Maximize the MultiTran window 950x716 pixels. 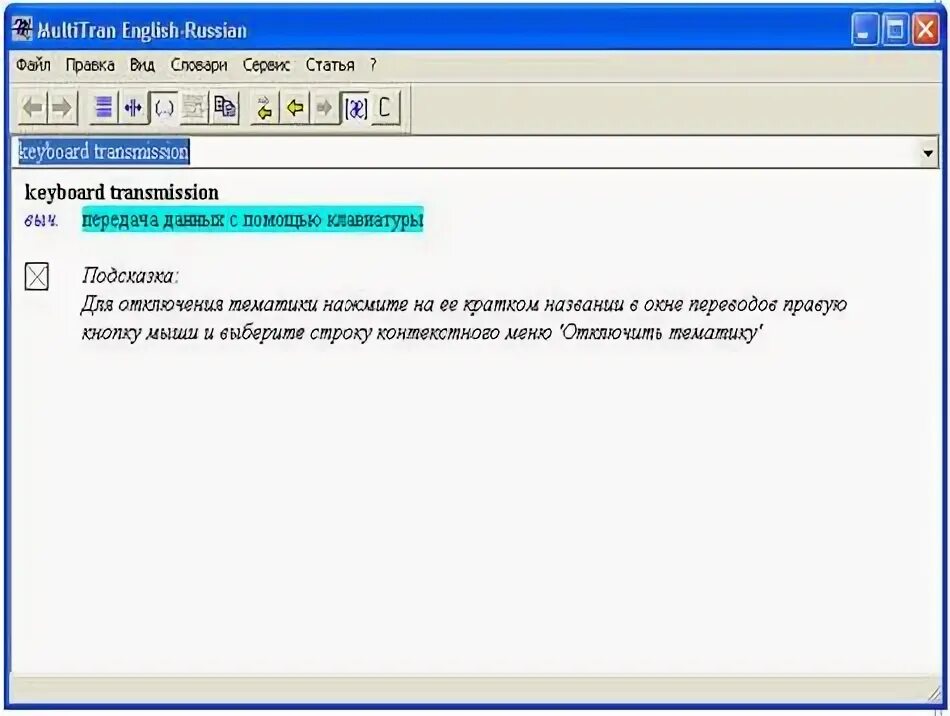895,29
